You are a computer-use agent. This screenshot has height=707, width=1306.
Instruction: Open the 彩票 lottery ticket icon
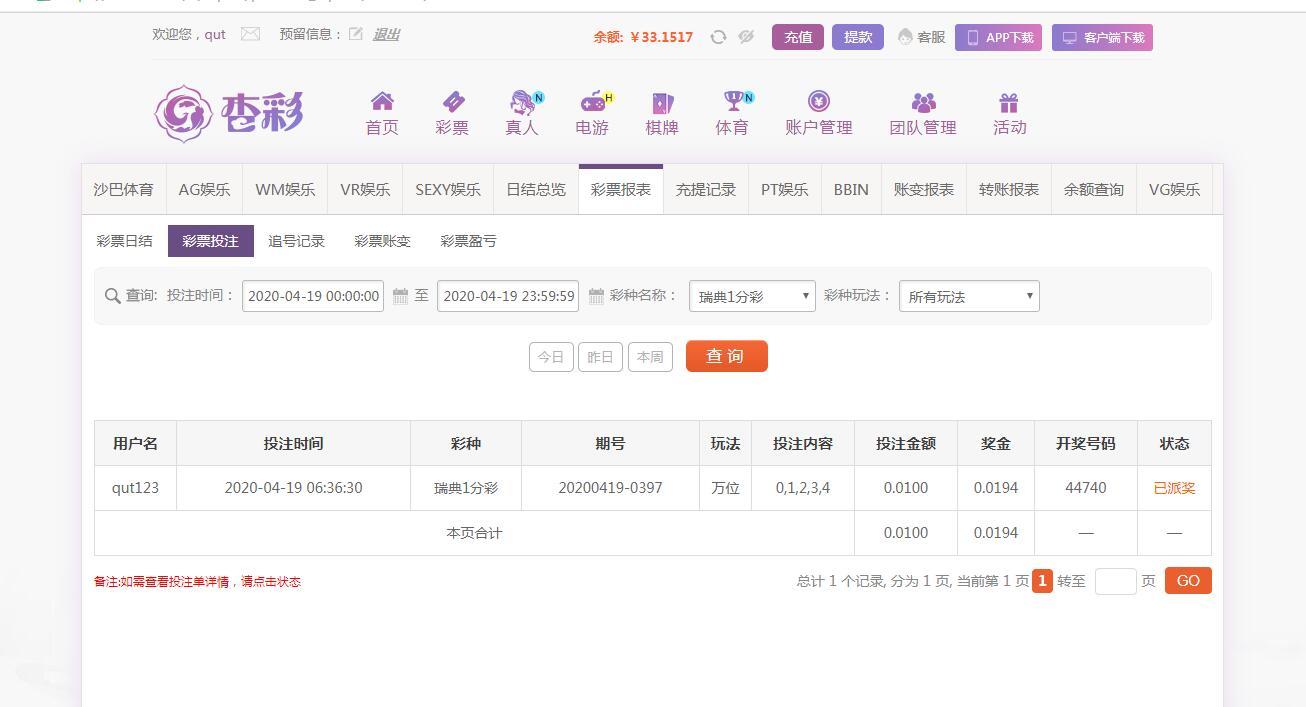(x=453, y=102)
